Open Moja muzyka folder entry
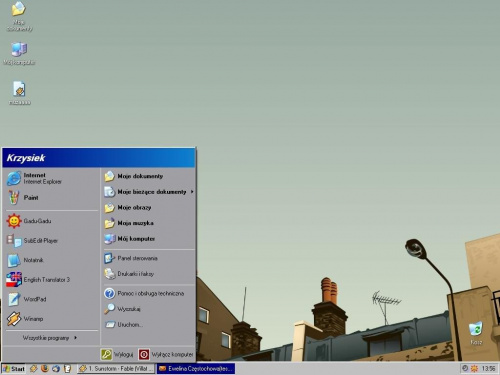500x375 pixels. point(148,223)
